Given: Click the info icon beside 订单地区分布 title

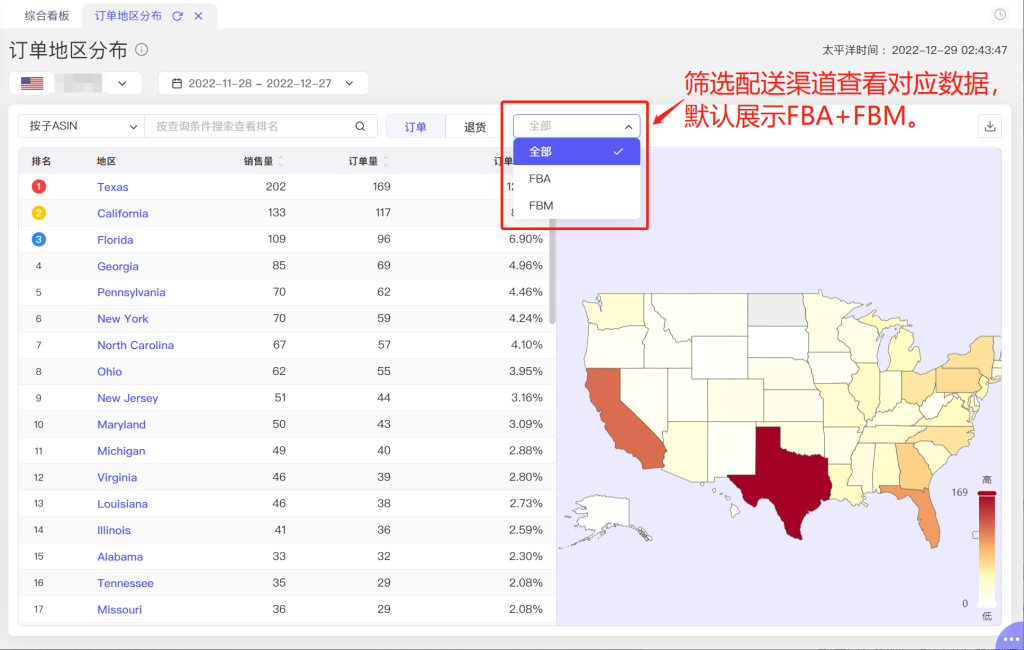Looking at the screenshot, I should coord(141,50).
